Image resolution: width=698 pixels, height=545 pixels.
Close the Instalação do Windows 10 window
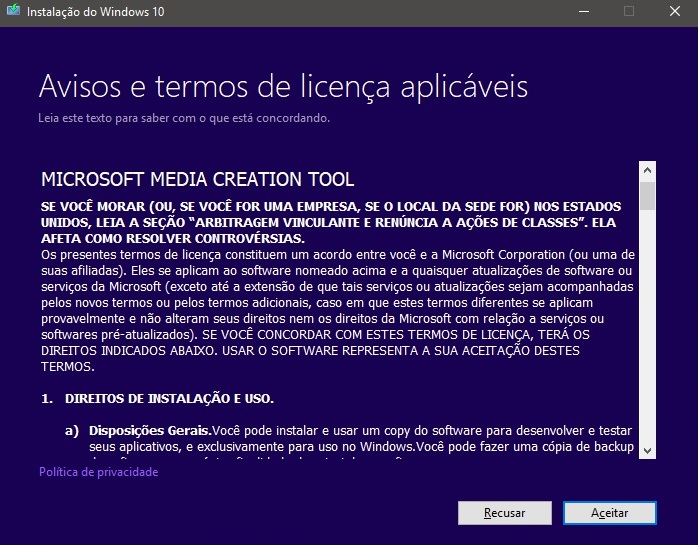click(674, 12)
